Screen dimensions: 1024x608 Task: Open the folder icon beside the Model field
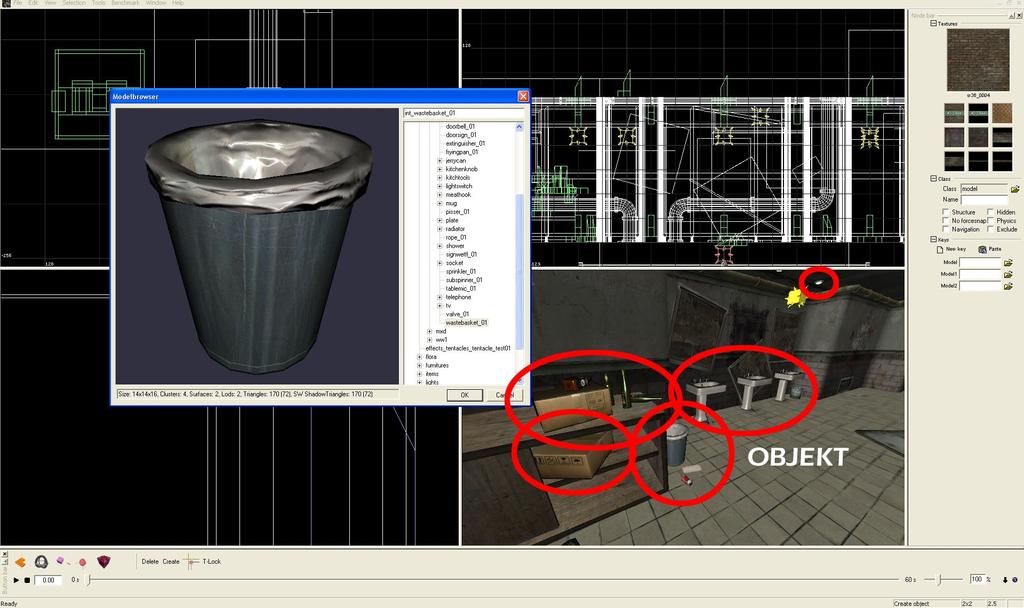(1008, 263)
